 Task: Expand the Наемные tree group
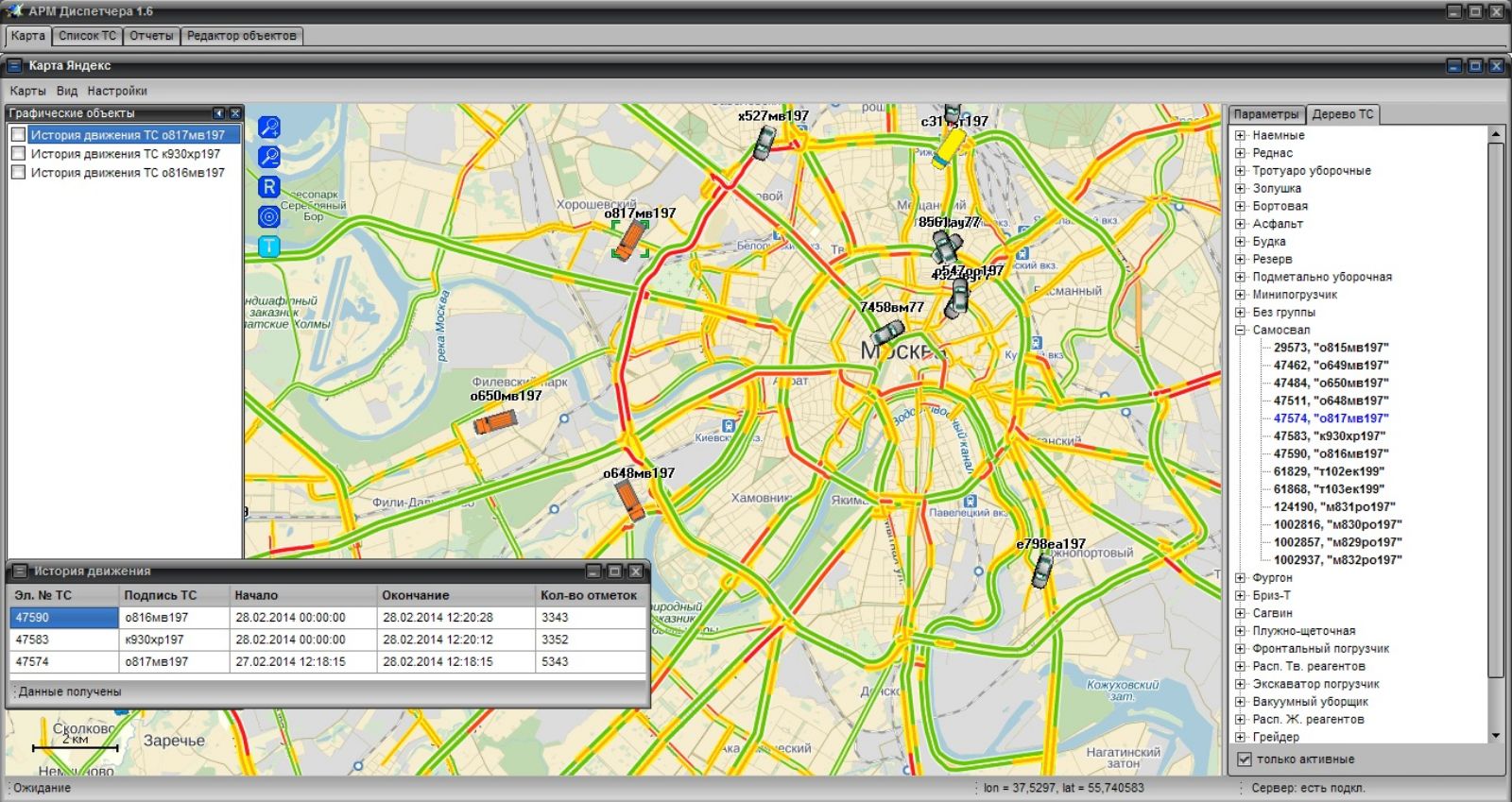[1240, 136]
